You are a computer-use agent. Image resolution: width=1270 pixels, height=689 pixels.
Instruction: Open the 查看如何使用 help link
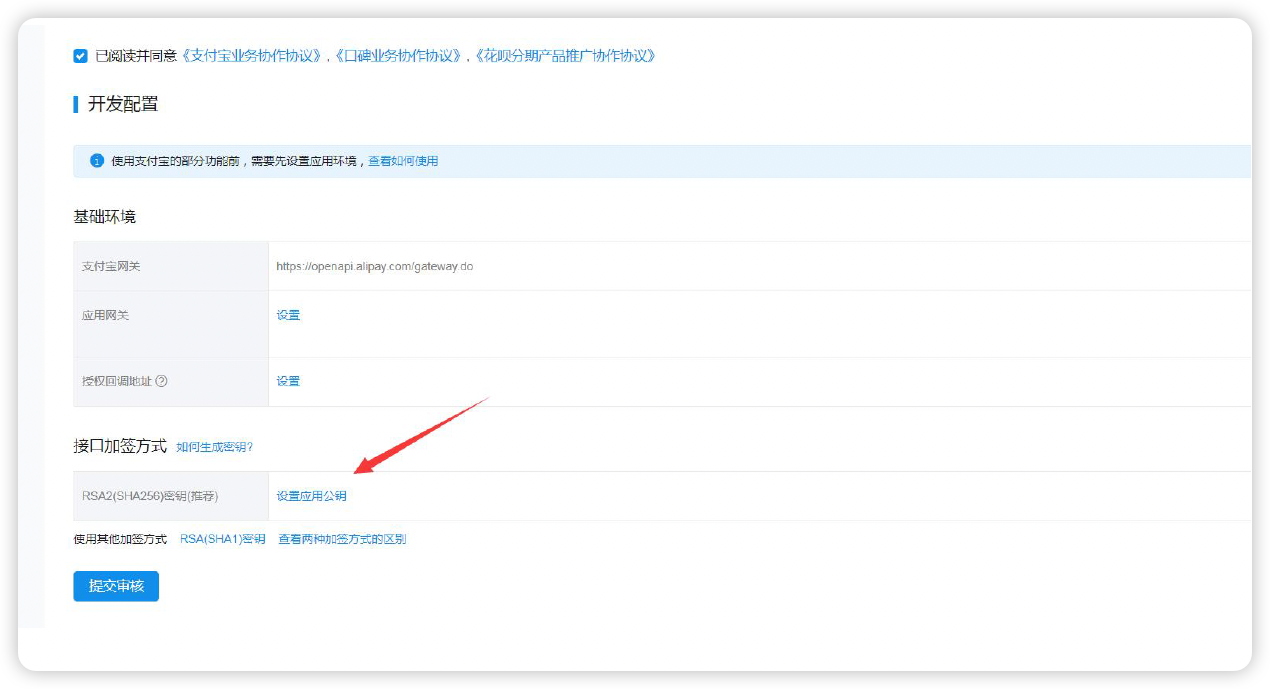[x=403, y=161]
